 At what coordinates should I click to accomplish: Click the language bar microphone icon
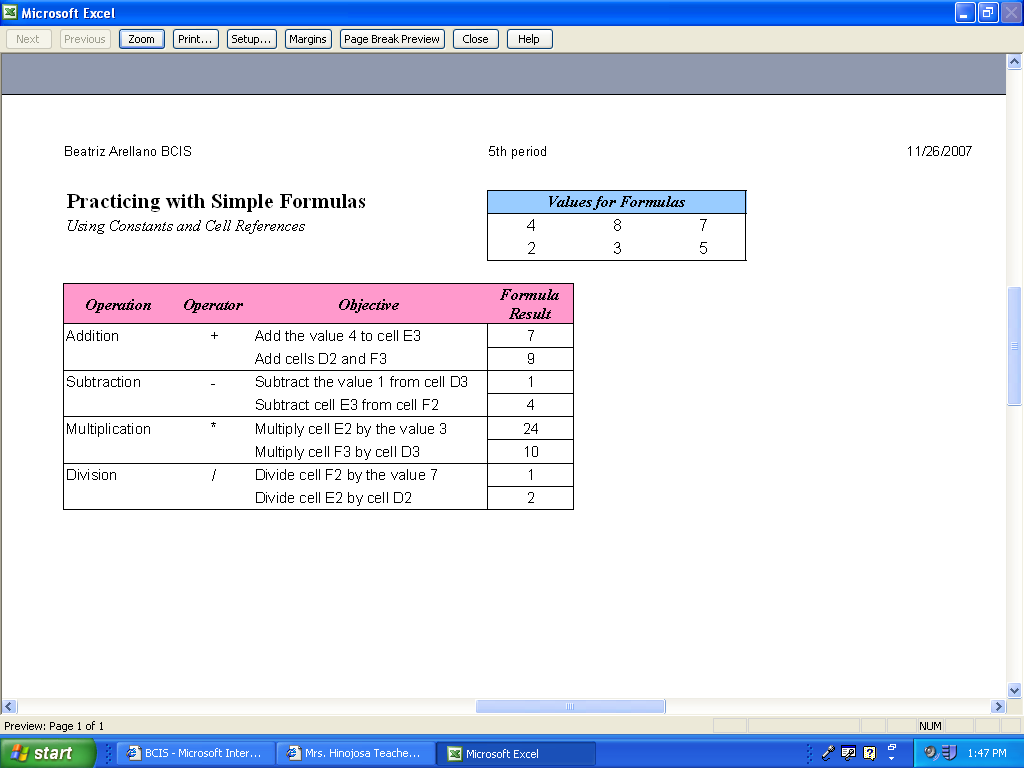[828, 753]
